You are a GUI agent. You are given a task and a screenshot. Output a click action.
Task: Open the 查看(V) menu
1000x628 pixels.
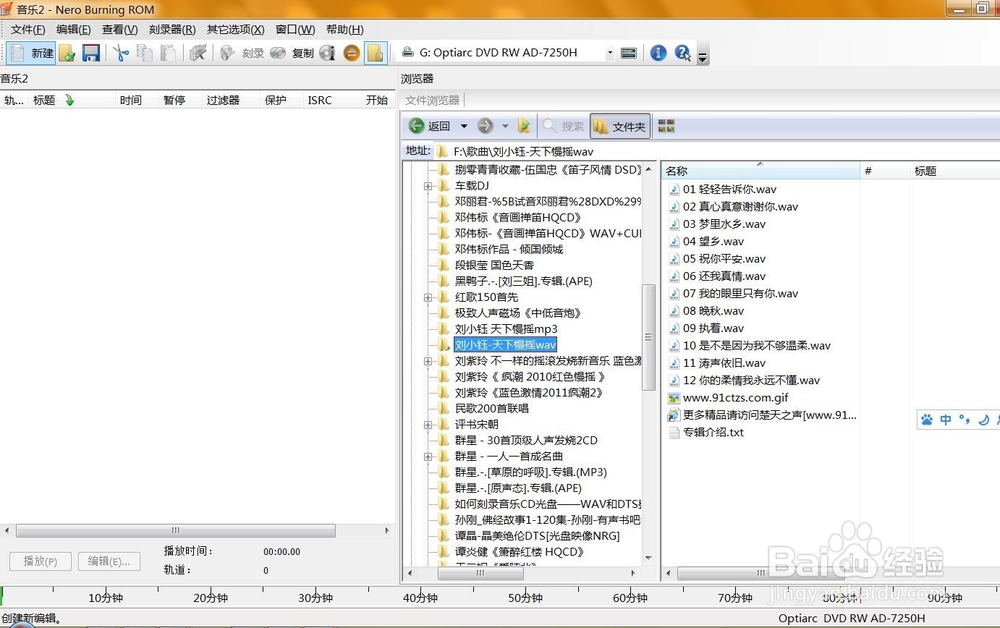coord(120,29)
